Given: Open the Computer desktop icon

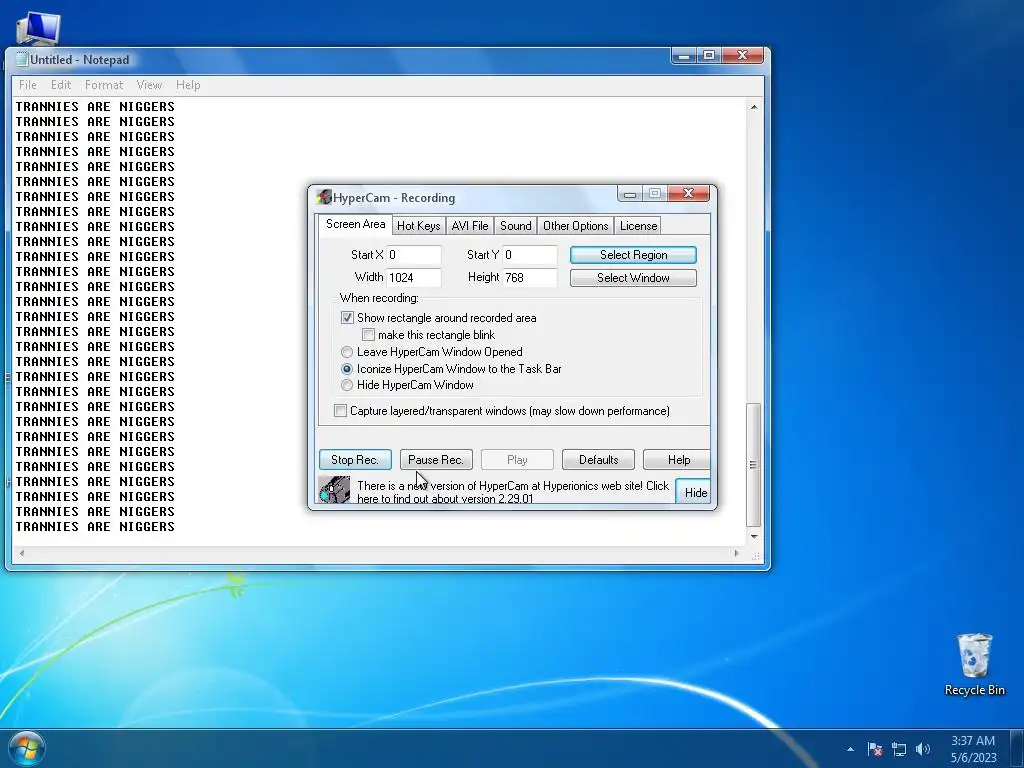Looking at the screenshot, I should (x=39, y=27).
